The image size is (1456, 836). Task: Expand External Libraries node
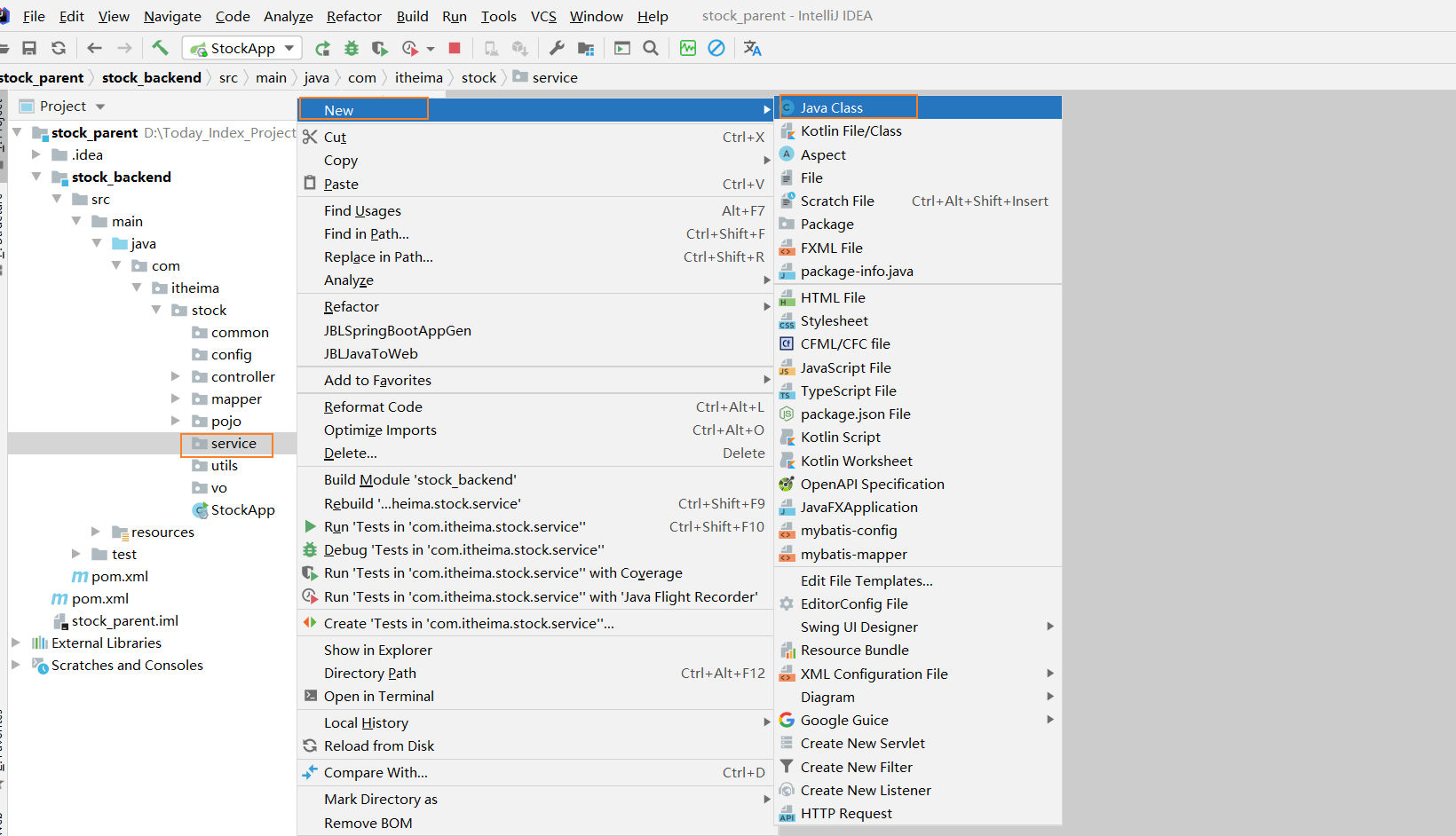[16, 643]
